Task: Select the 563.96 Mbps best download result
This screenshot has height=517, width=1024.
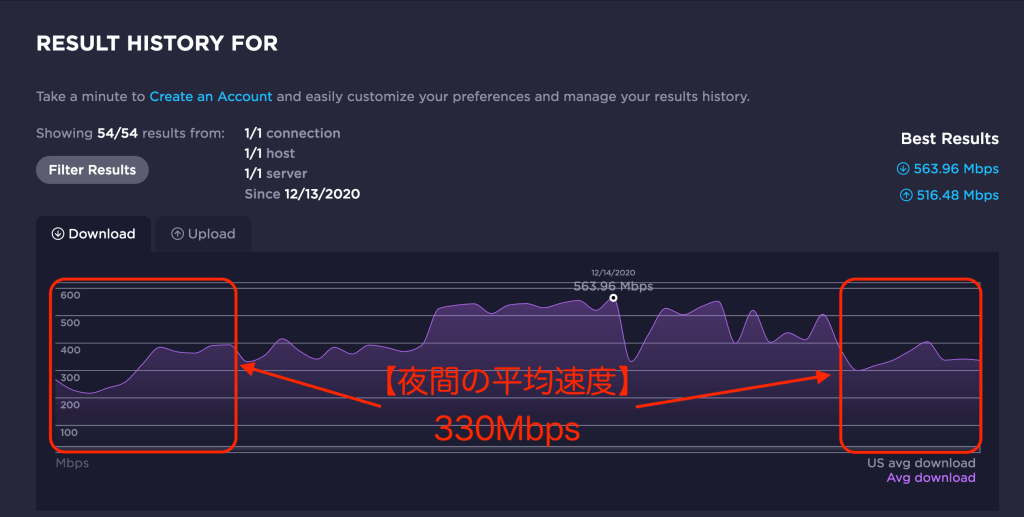Action: [956, 169]
